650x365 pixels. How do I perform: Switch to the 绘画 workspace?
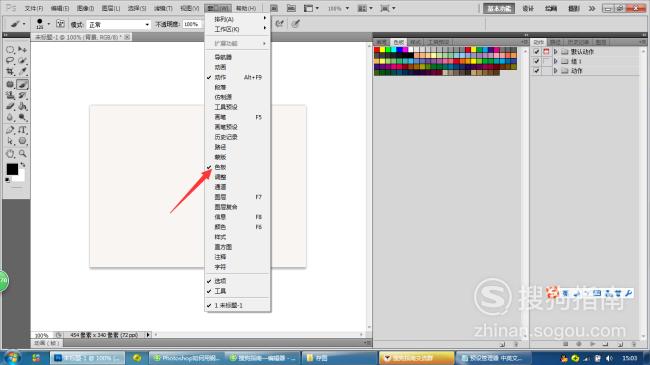(x=551, y=8)
